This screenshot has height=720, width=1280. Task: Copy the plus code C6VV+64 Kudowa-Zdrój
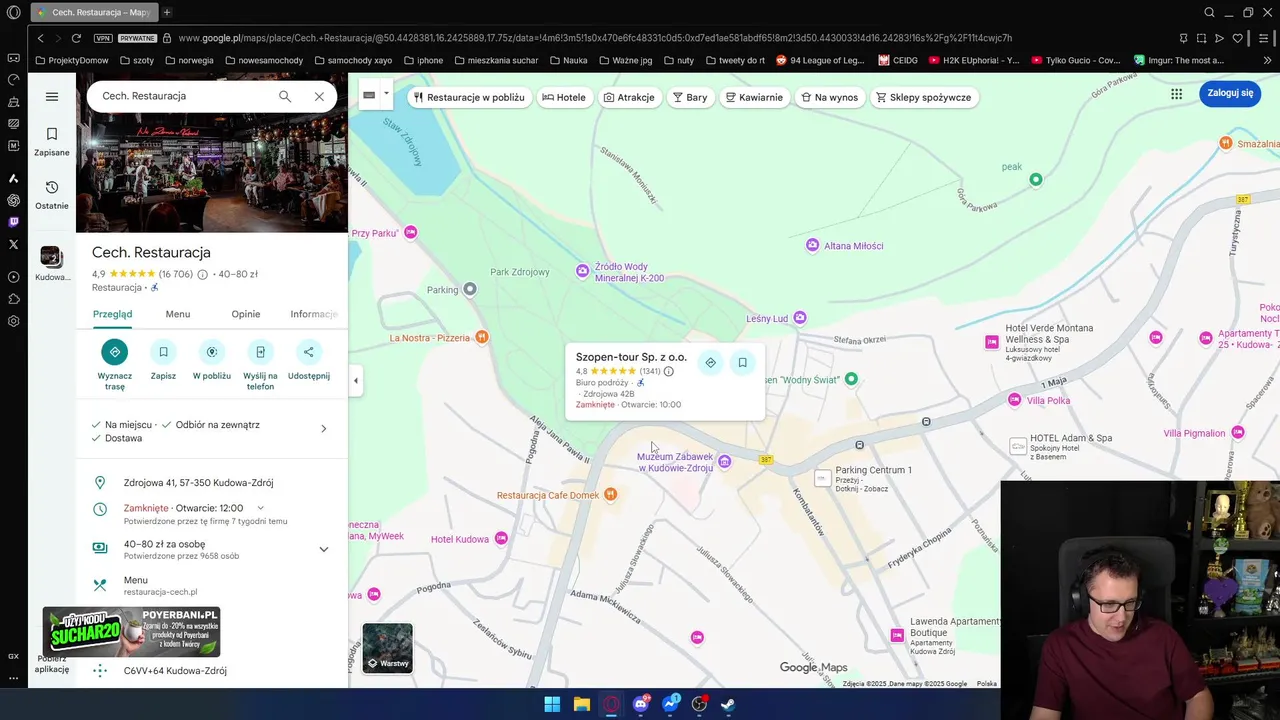point(212,671)
